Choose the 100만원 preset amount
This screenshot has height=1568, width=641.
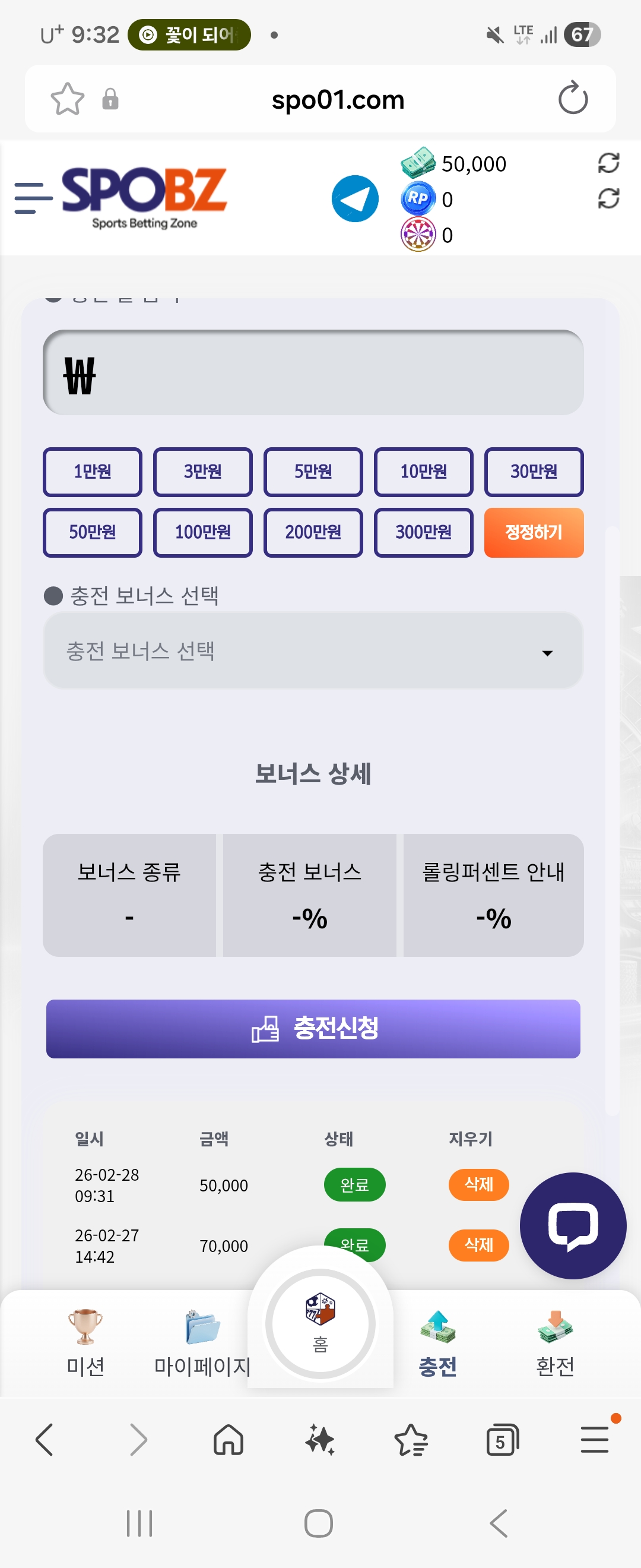click(202, 533)
